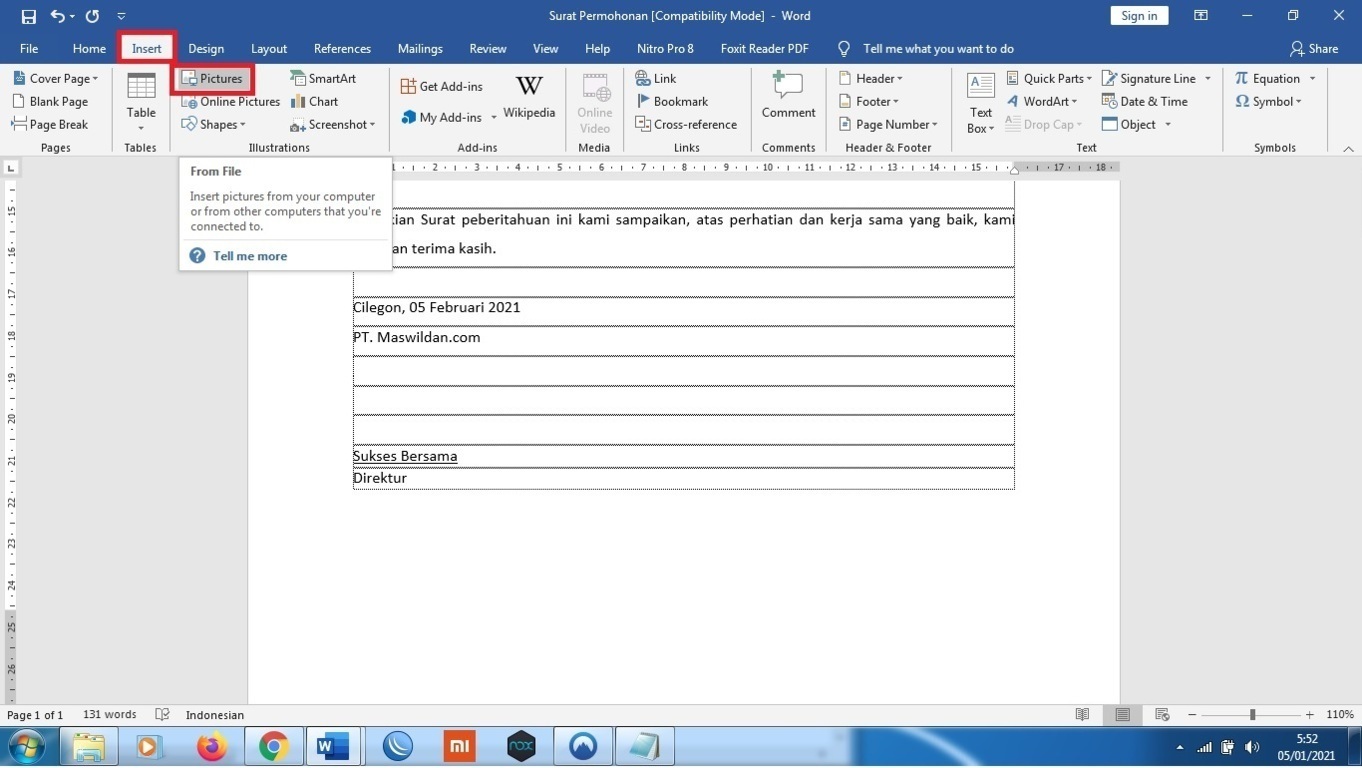Insert a Bookmark

[x=673, y=101]
